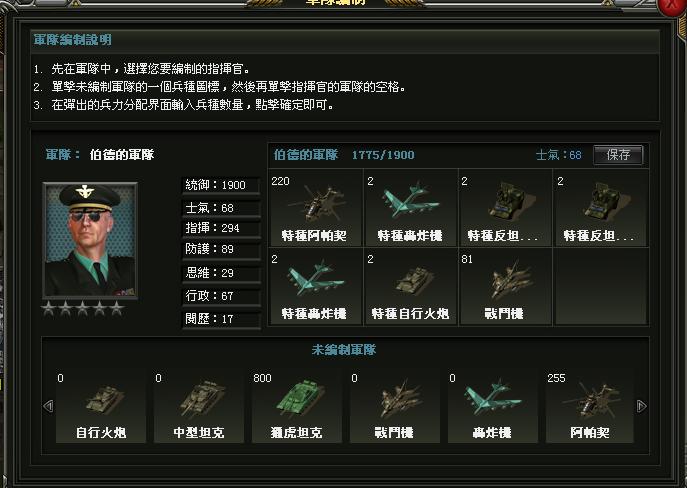The height and width of the screenshot is (488, 687).
Task: Pick 中型坦克 from unassigned troops
Action: [x=199, y=406]
